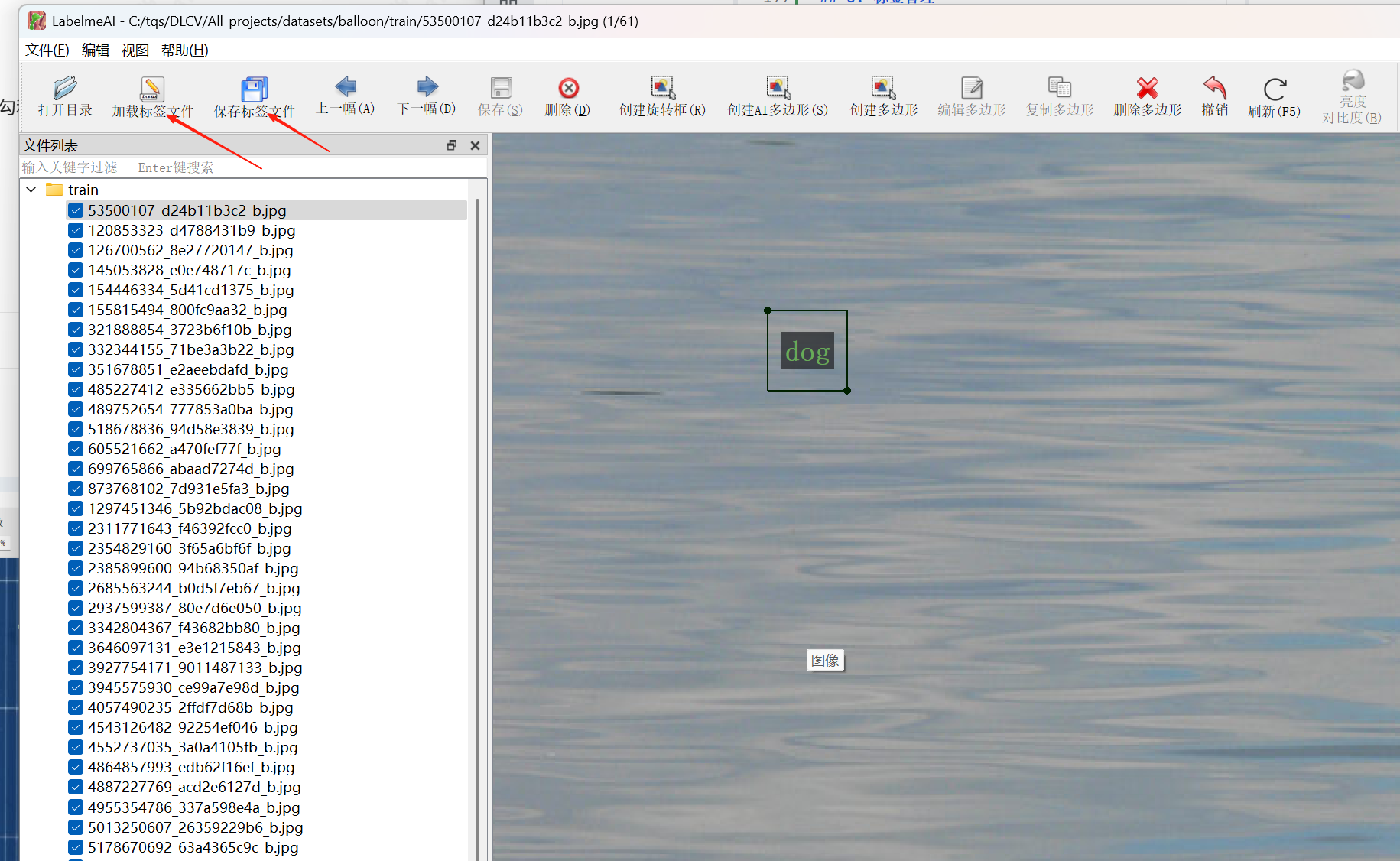The image size is (1400, 861).
Task: Toggle checkbox for 3342804367_f43682bb80_b.jpg
Action: [x=76, y=628]
